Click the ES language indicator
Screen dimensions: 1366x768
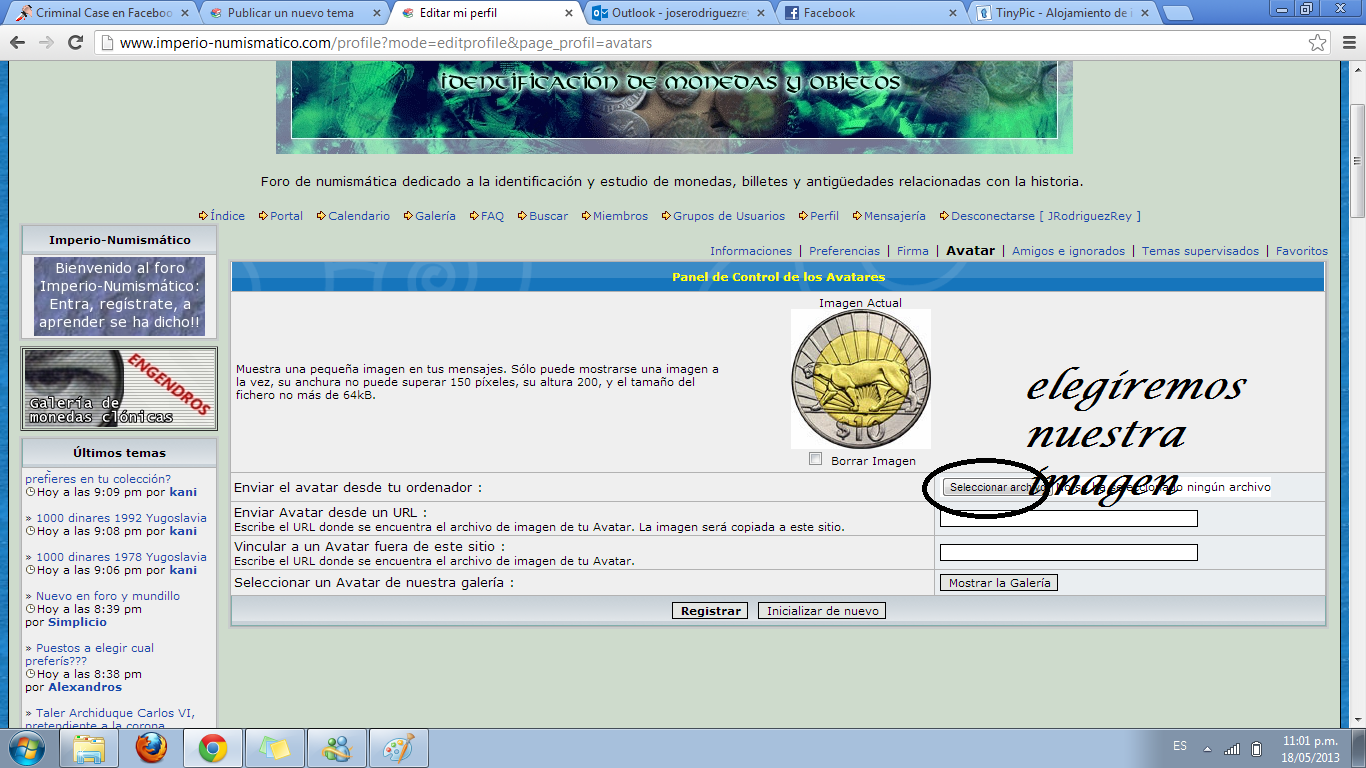1180,747
